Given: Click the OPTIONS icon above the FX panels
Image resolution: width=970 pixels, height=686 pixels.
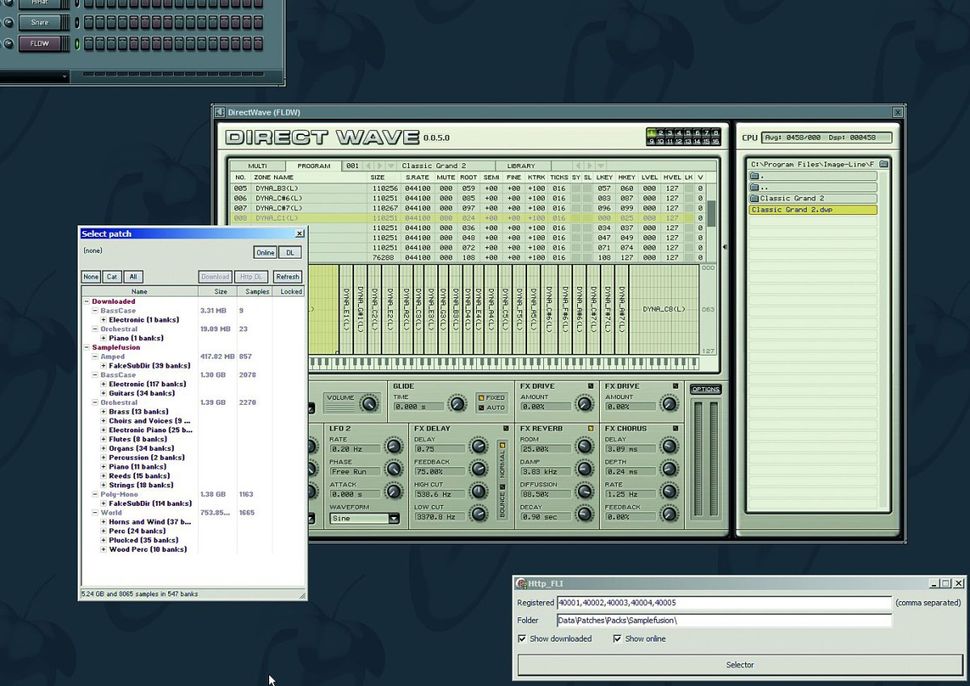Looking at the screenshot, I should click(x=705, y=389).
